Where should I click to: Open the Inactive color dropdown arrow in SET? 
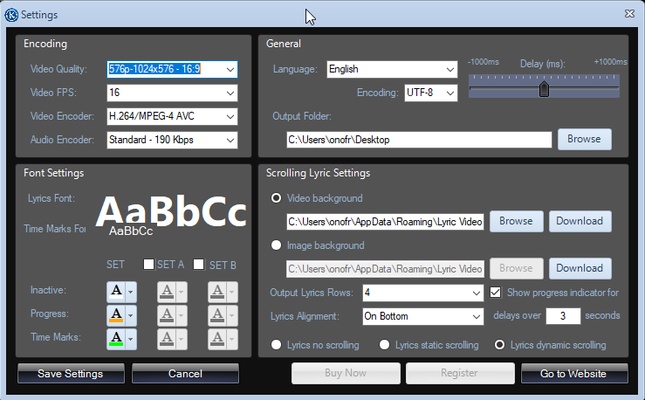pos(131,292)
